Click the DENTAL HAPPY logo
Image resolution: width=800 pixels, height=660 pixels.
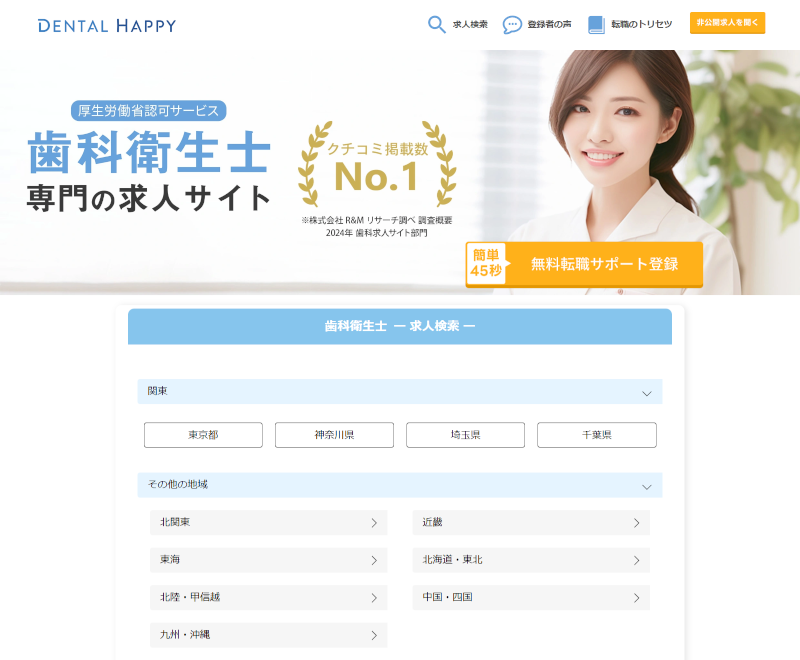click(105, 23)
